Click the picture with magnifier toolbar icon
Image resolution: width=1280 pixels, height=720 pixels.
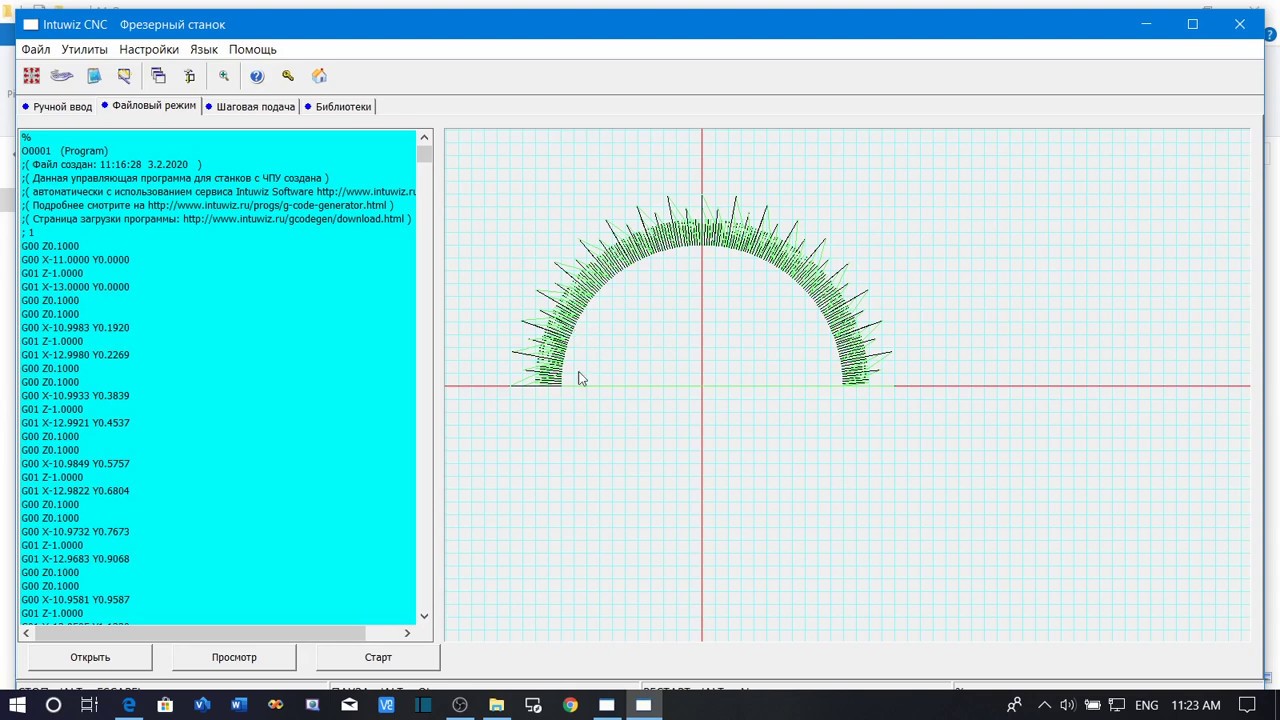(125, 76)
